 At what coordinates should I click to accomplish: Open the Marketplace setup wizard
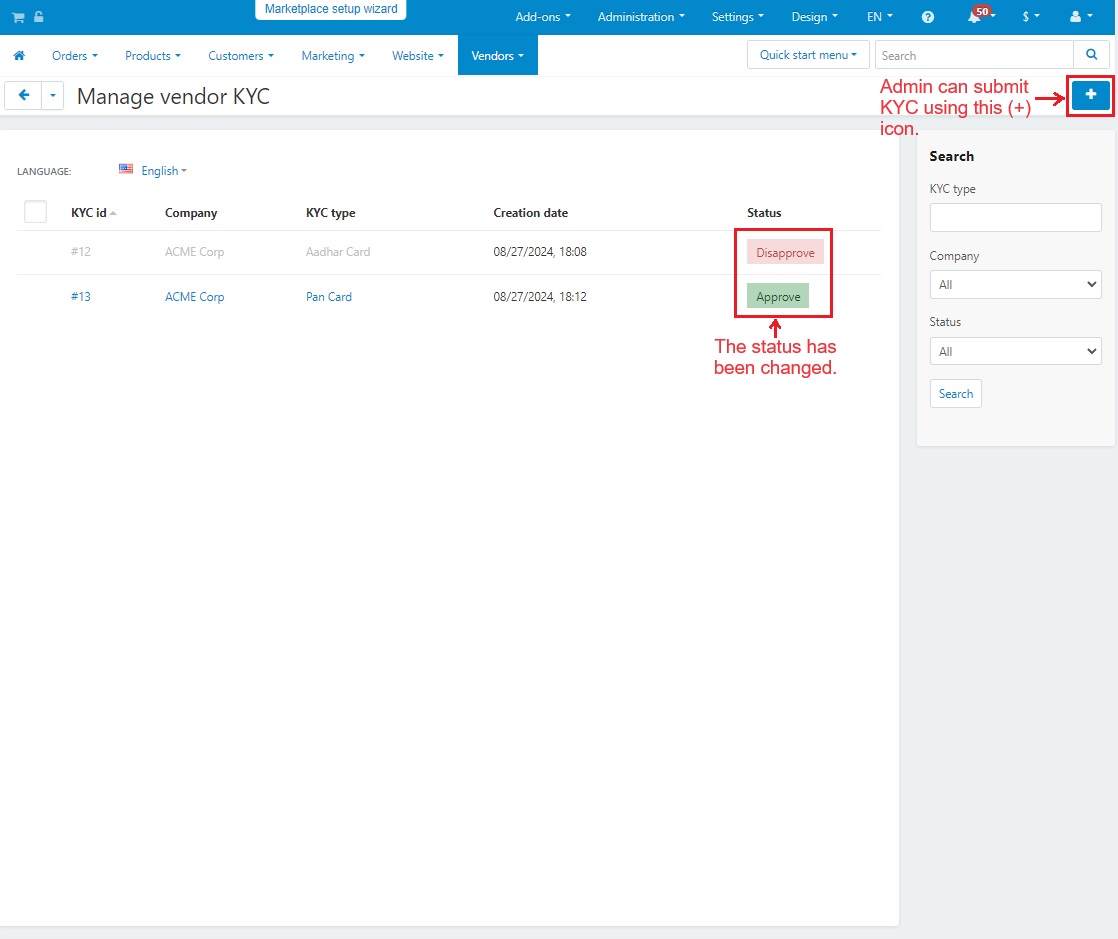331,9
